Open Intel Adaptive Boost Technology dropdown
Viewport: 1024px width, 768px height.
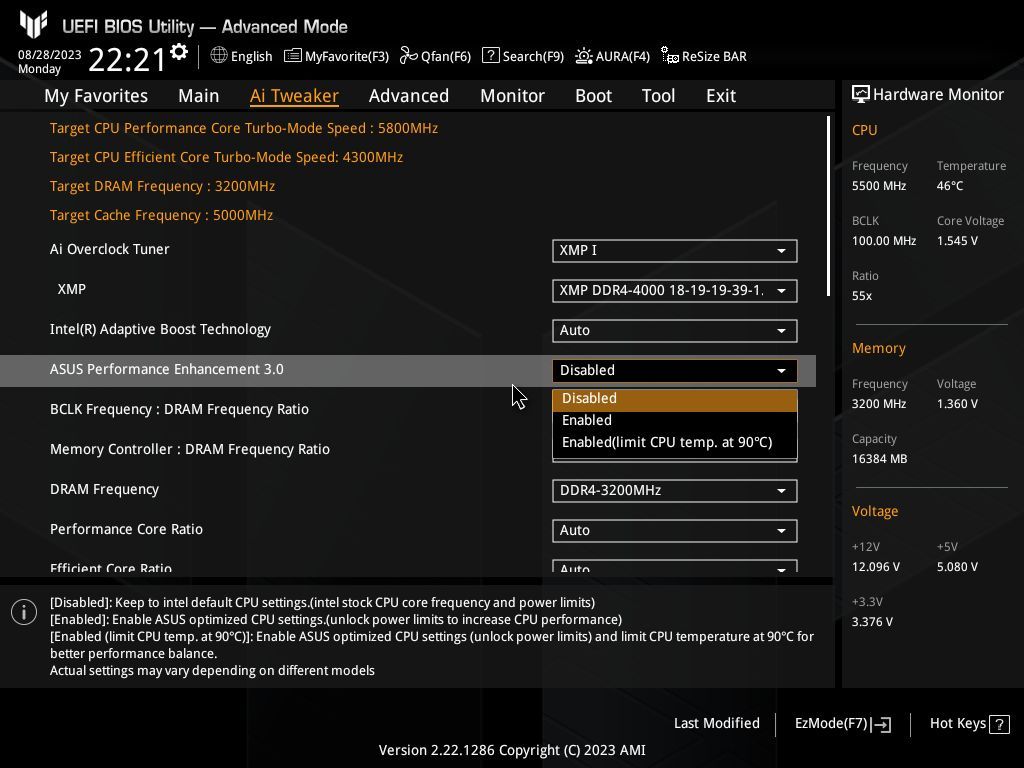pos(675,330)
